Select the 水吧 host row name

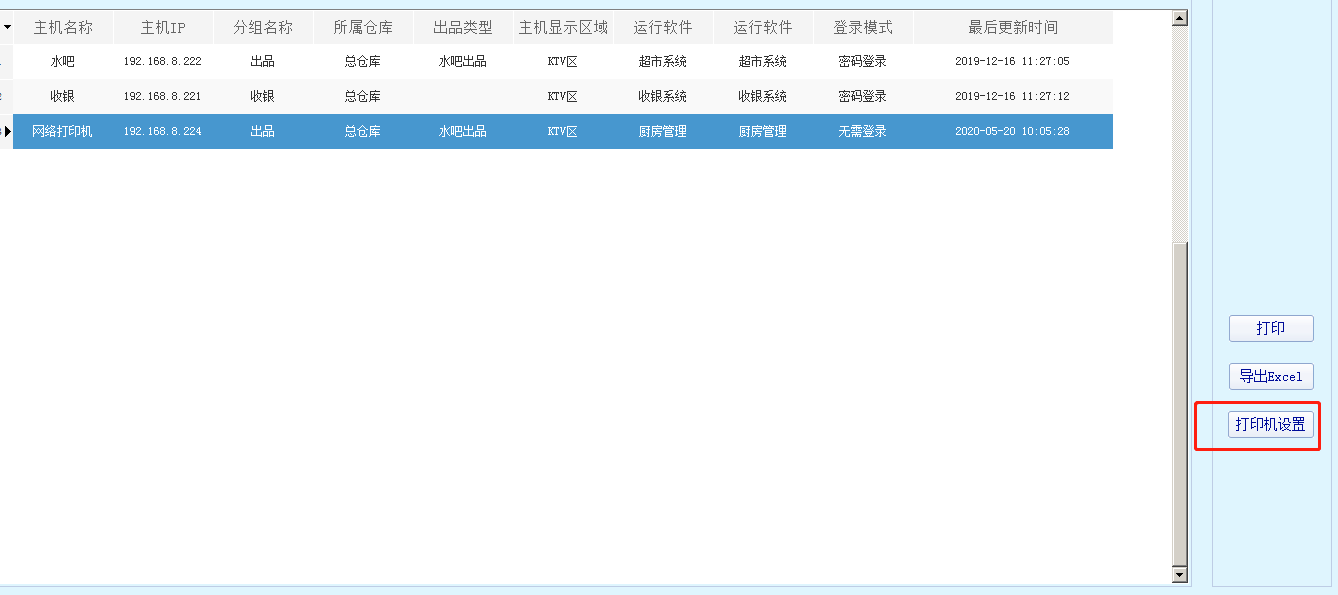(x=63, y=61)
